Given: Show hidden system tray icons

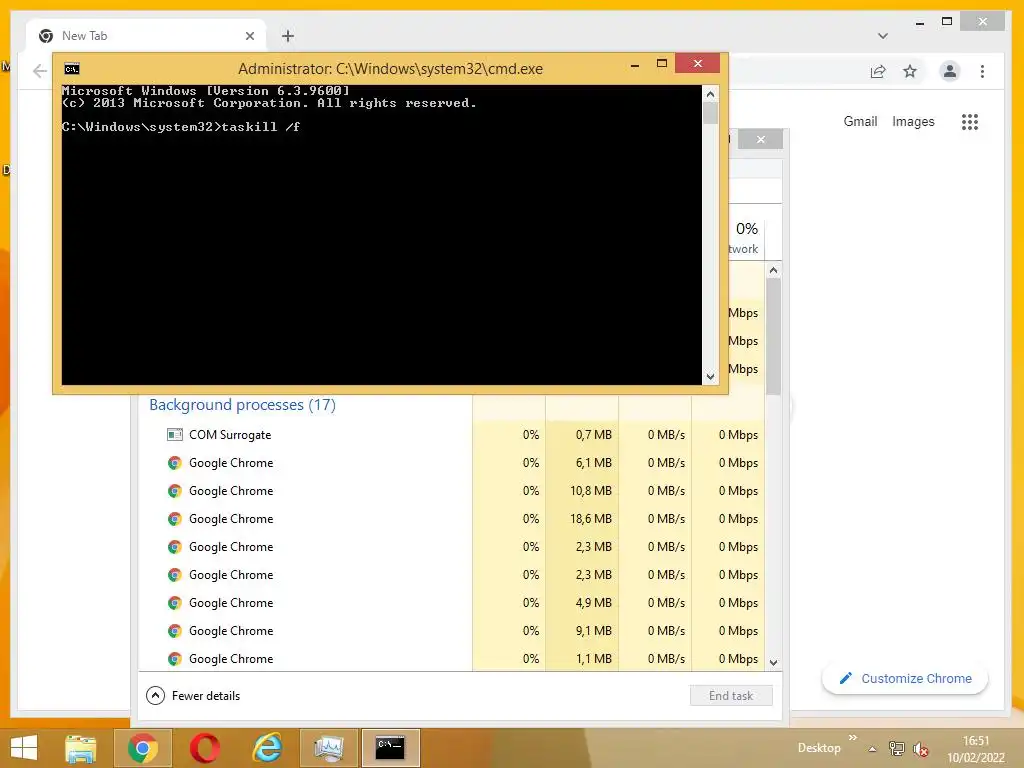Looking at the screenshot, I should coord(872,749).
